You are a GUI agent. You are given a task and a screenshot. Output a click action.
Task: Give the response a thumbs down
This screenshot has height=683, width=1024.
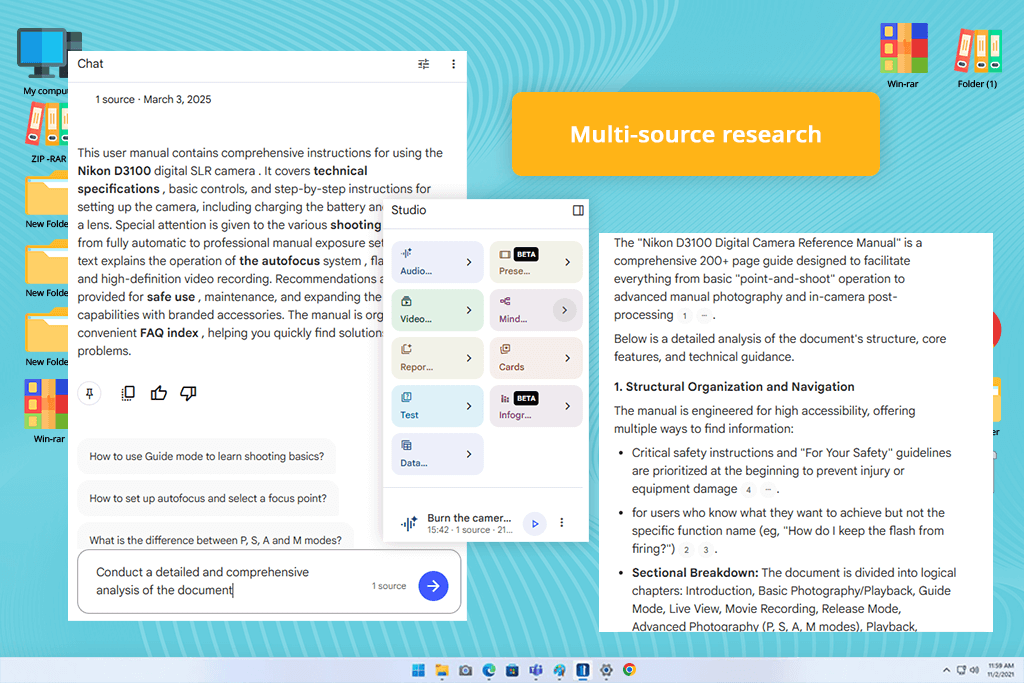(x=188, y=393)
